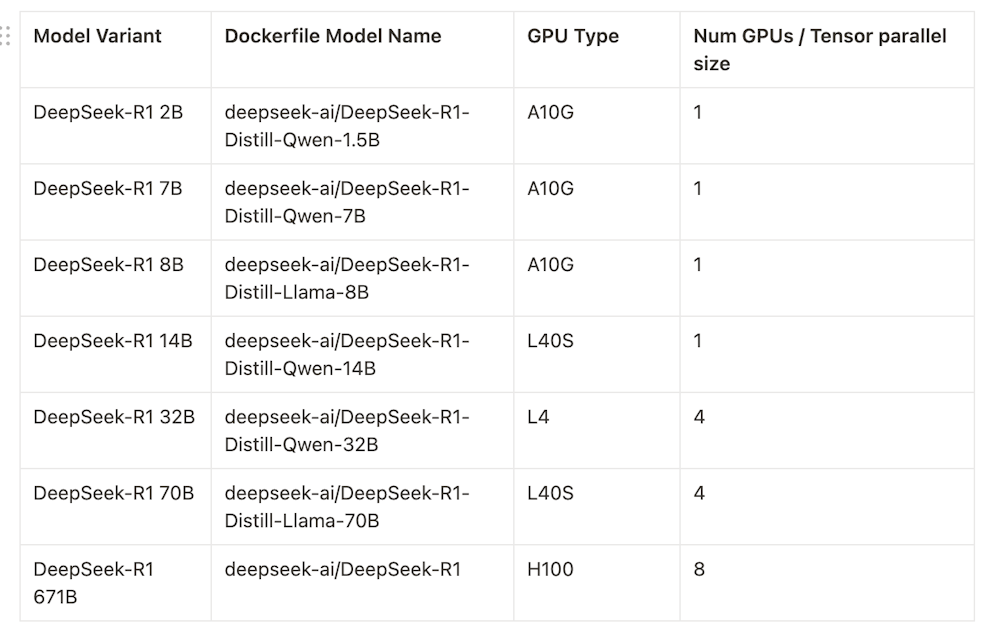The height and width of the screenshot is (632, 1000).
Task: Click the DeepSeek-R1 671B cell
Action: [x=115, y=583]
